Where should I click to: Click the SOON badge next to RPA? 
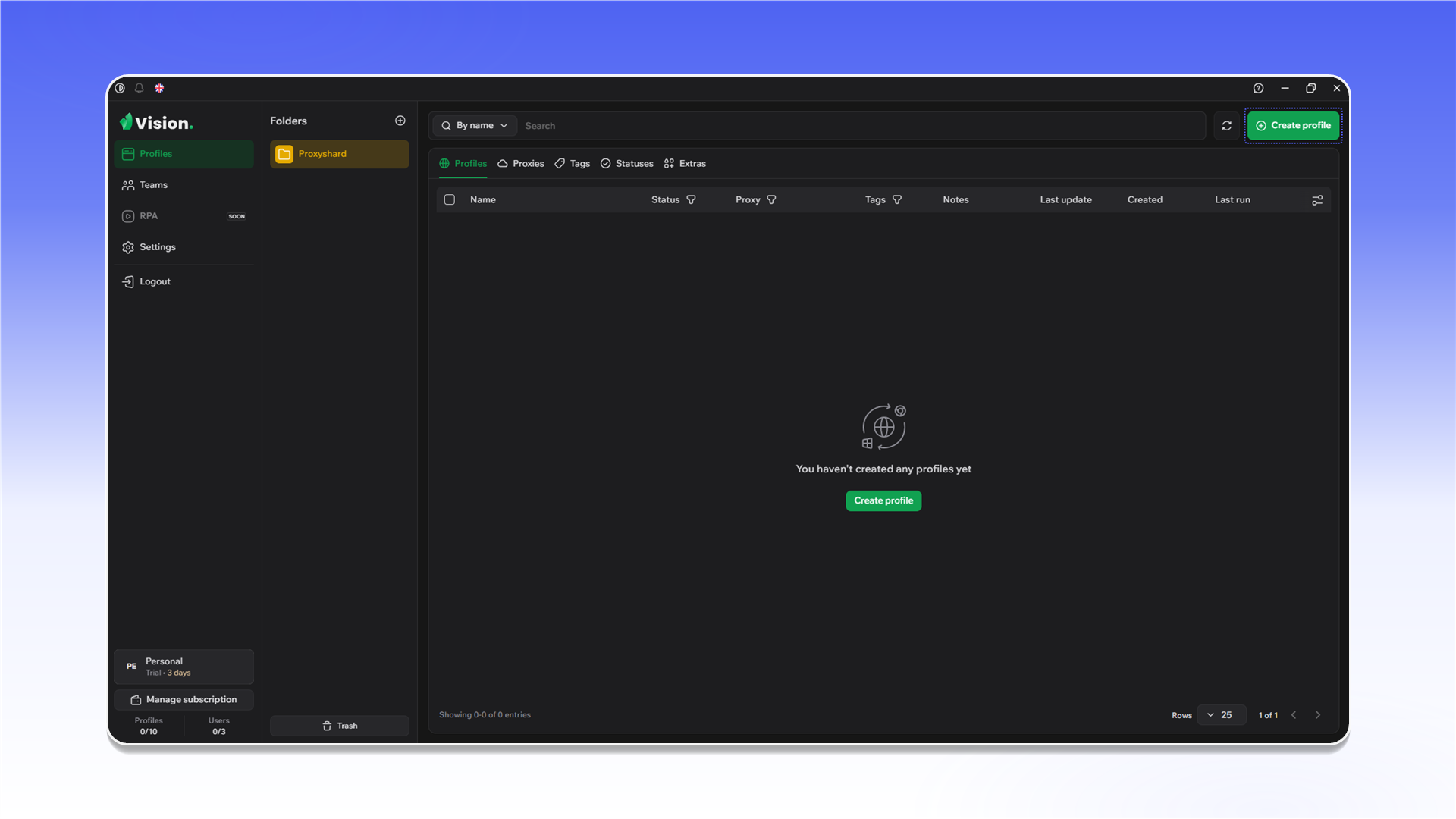click(237, 217)
